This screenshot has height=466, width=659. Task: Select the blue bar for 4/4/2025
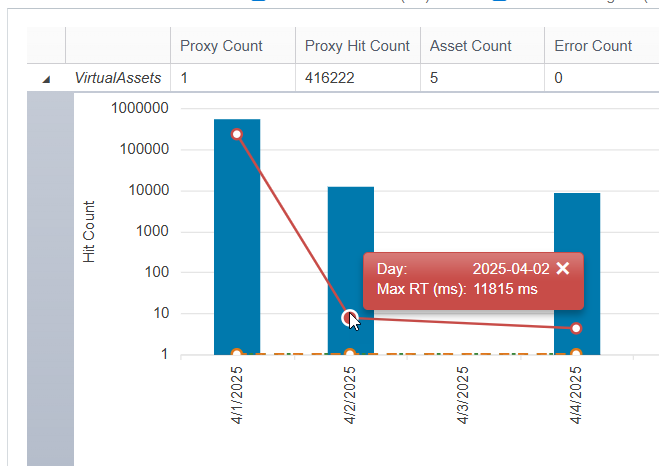pos(577,274)
